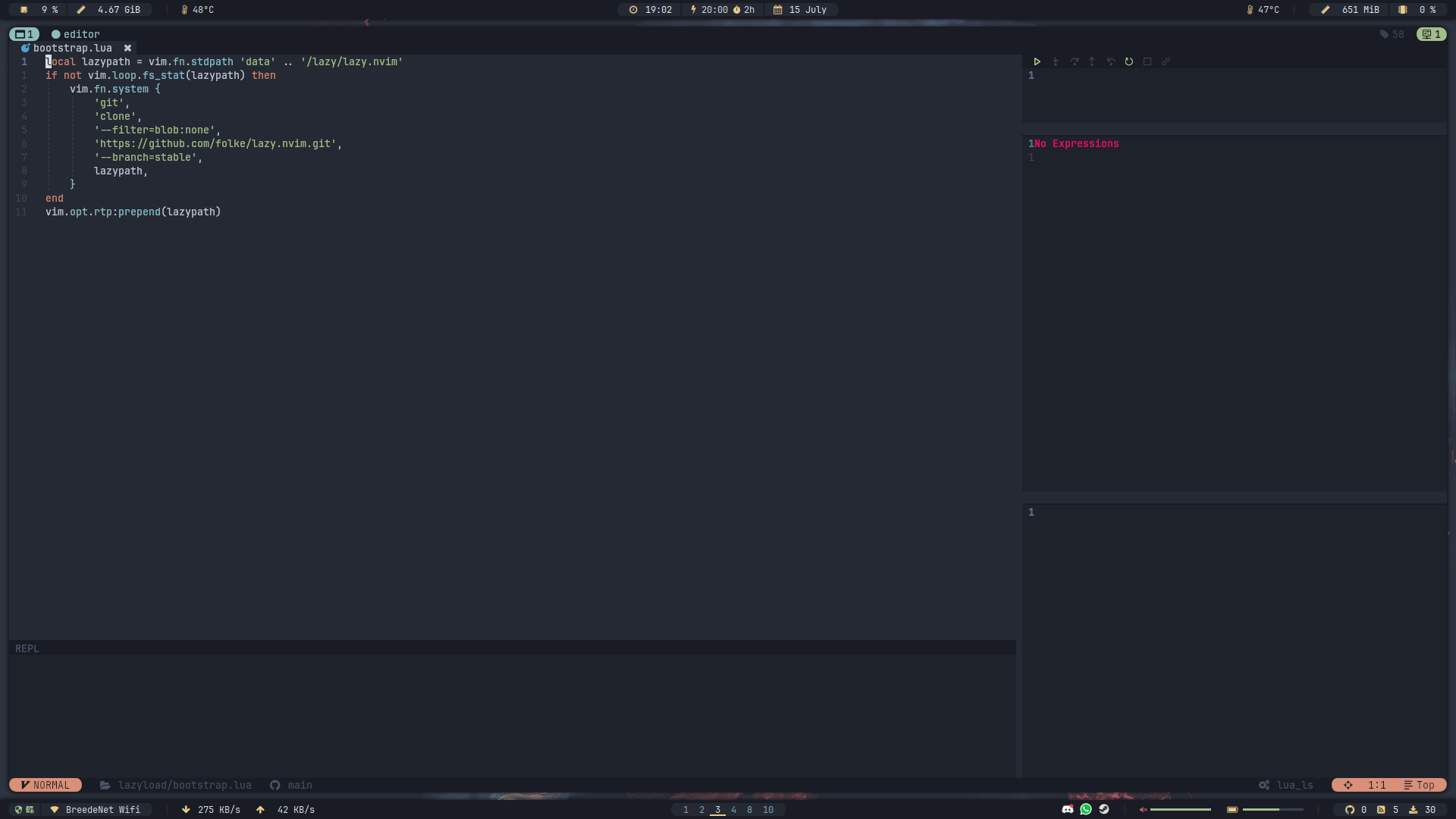Screen dimensions: 1456x819
Task: Click the Step Over debug icon
Action: coord(1074,61)
